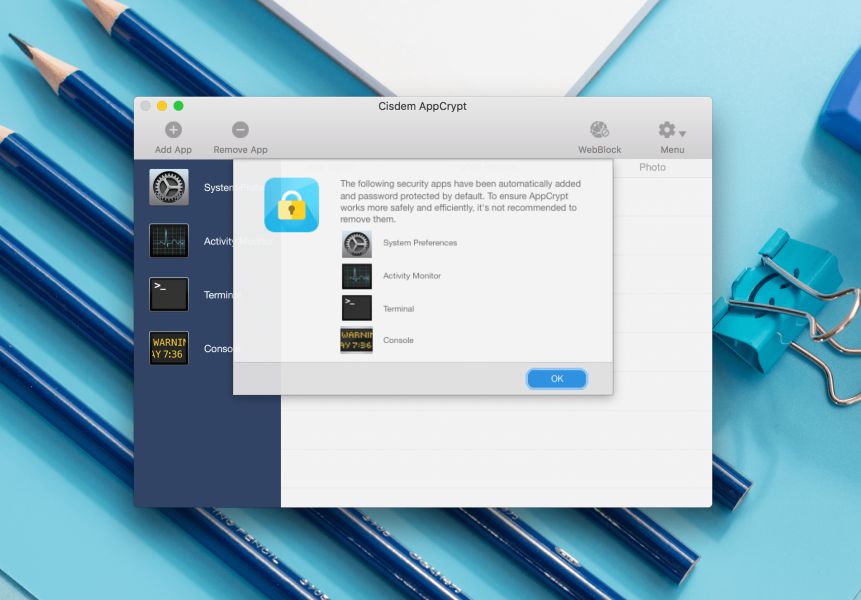Image resolution: width=861 pixels, height=600 pixels.
Task: Click the Remove App minus icon
Action: point(241,130)
